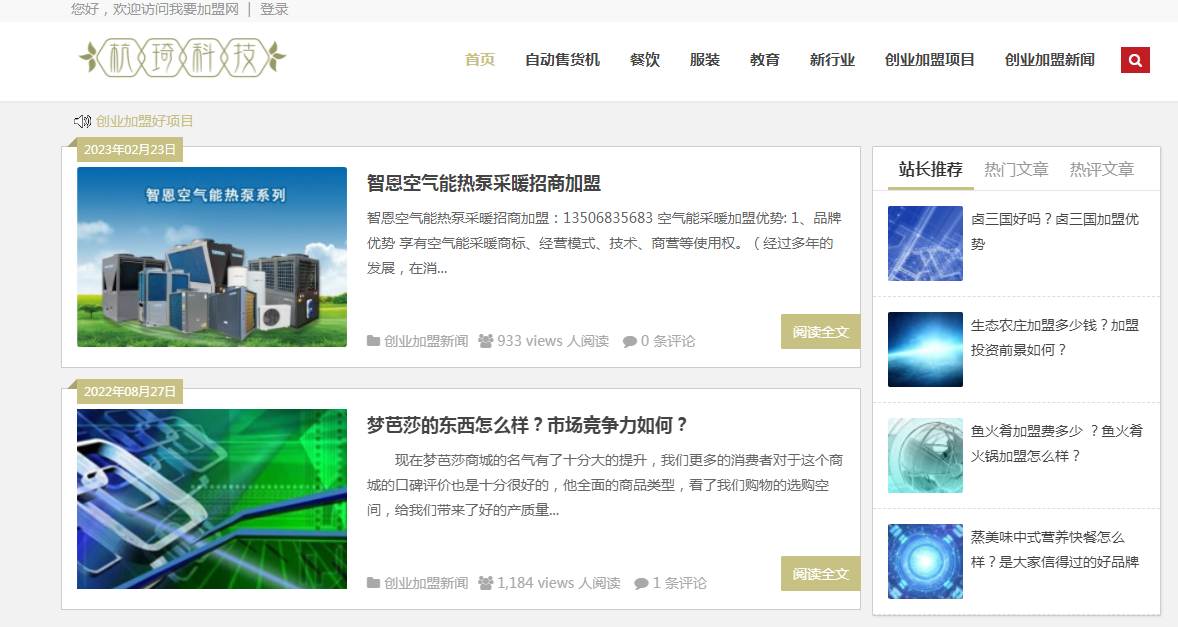
Task: Click 创业加盟新闻 category under 智恩空气能 article
Action: pos(426,341)
